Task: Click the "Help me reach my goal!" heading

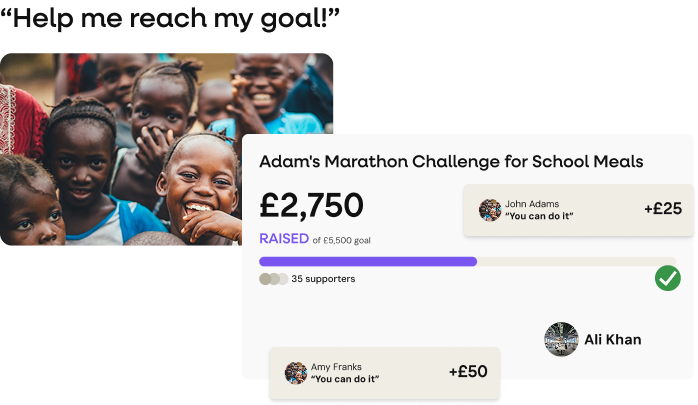Action: (171, 16)
